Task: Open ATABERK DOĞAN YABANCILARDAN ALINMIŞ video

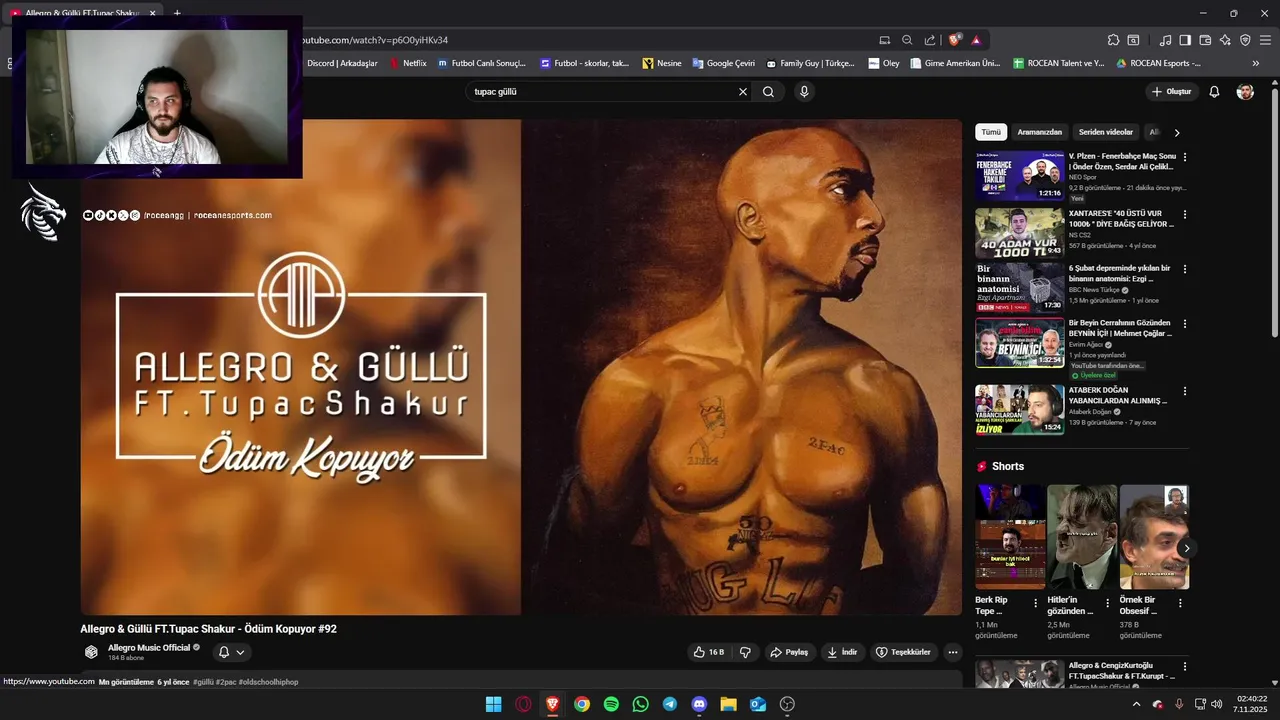Action: click(1020, 409)
